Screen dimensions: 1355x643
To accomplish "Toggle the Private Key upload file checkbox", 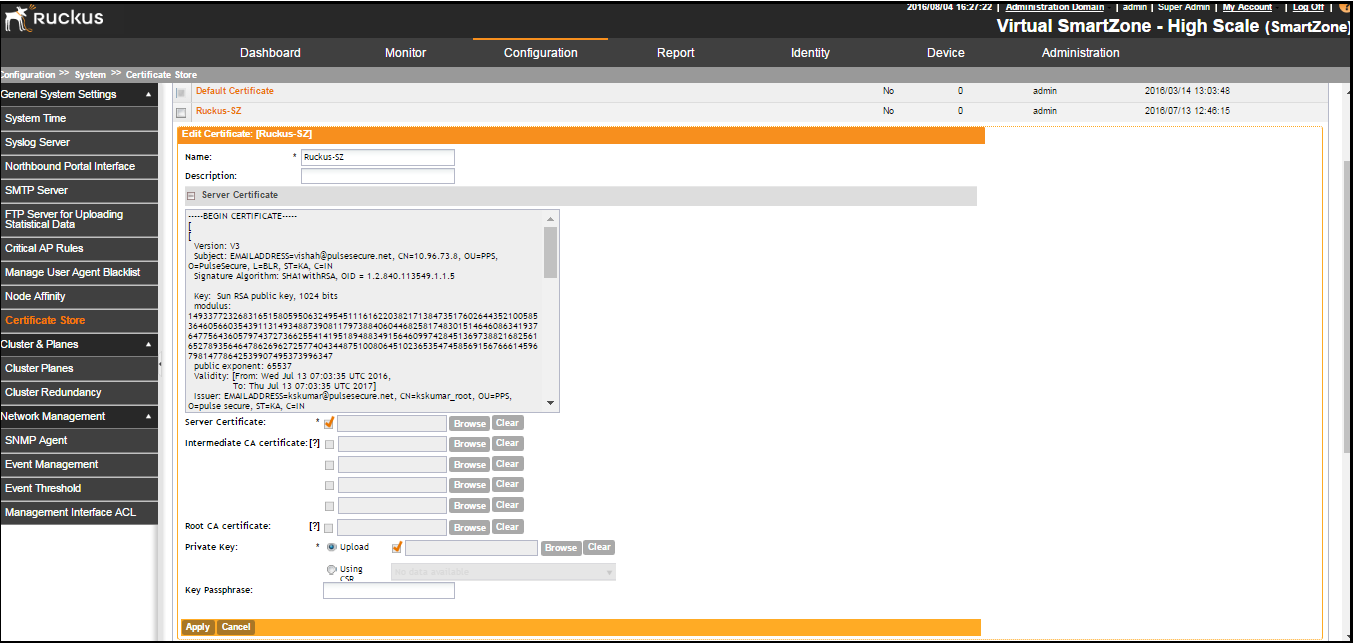I will click(397, 547).
